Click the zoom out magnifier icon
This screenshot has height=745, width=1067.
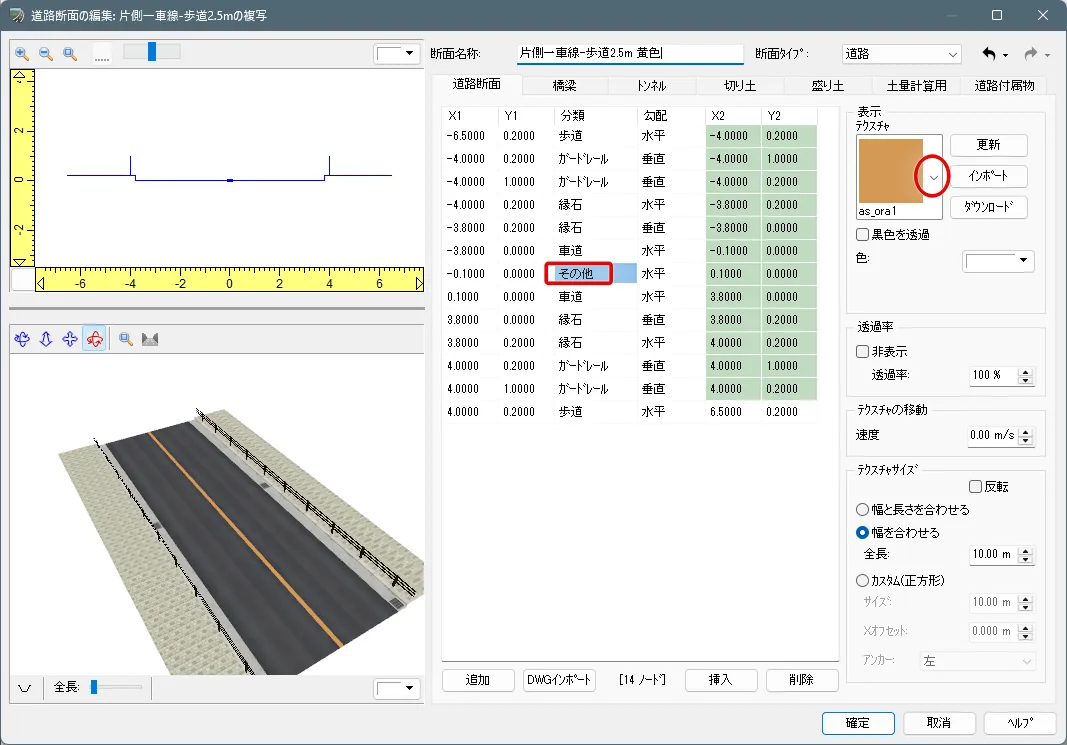click(46, 54)
